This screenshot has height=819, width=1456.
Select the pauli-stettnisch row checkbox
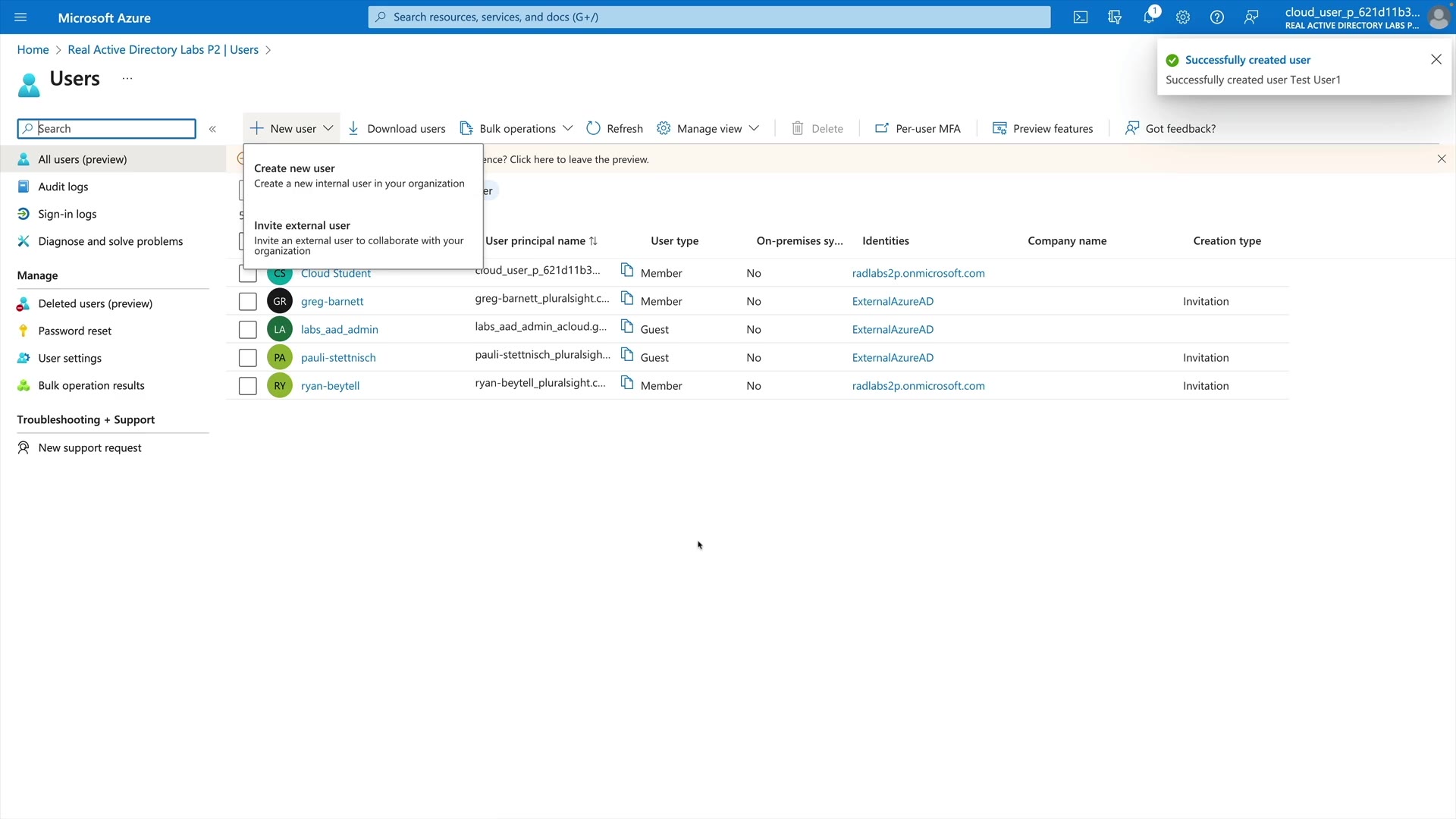[247, 357]
